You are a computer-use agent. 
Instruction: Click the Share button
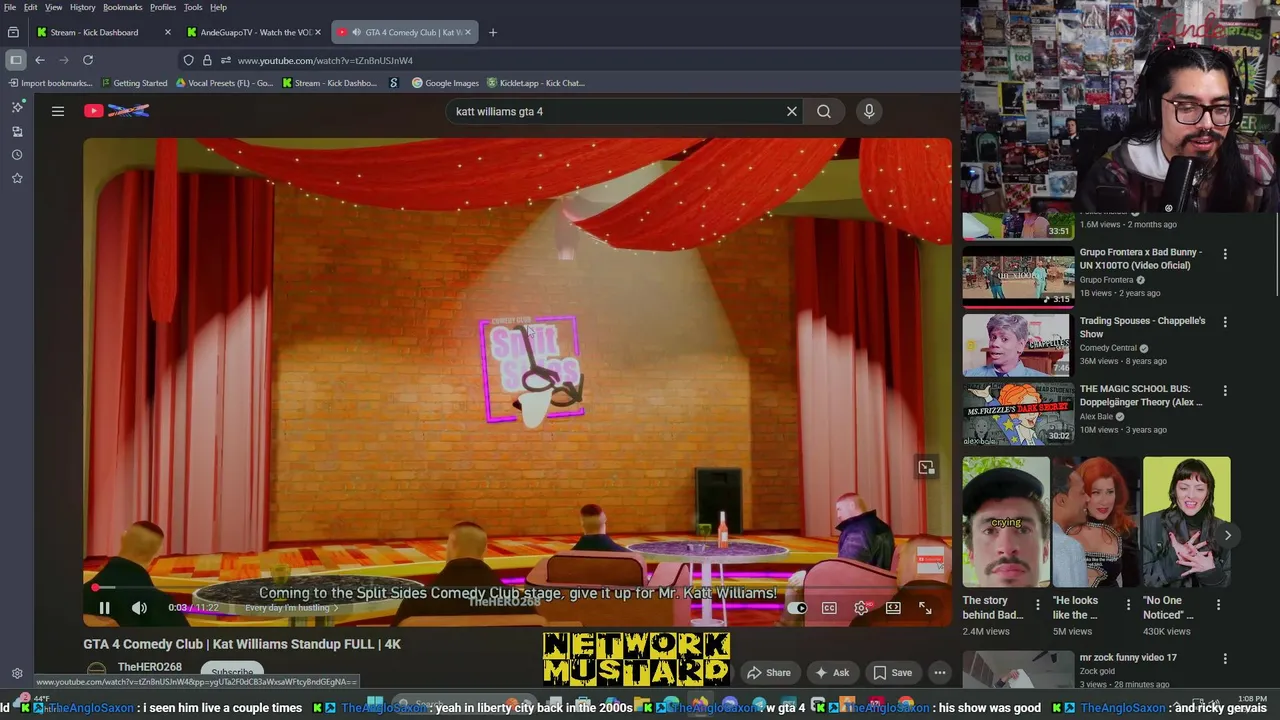(769, 673)
